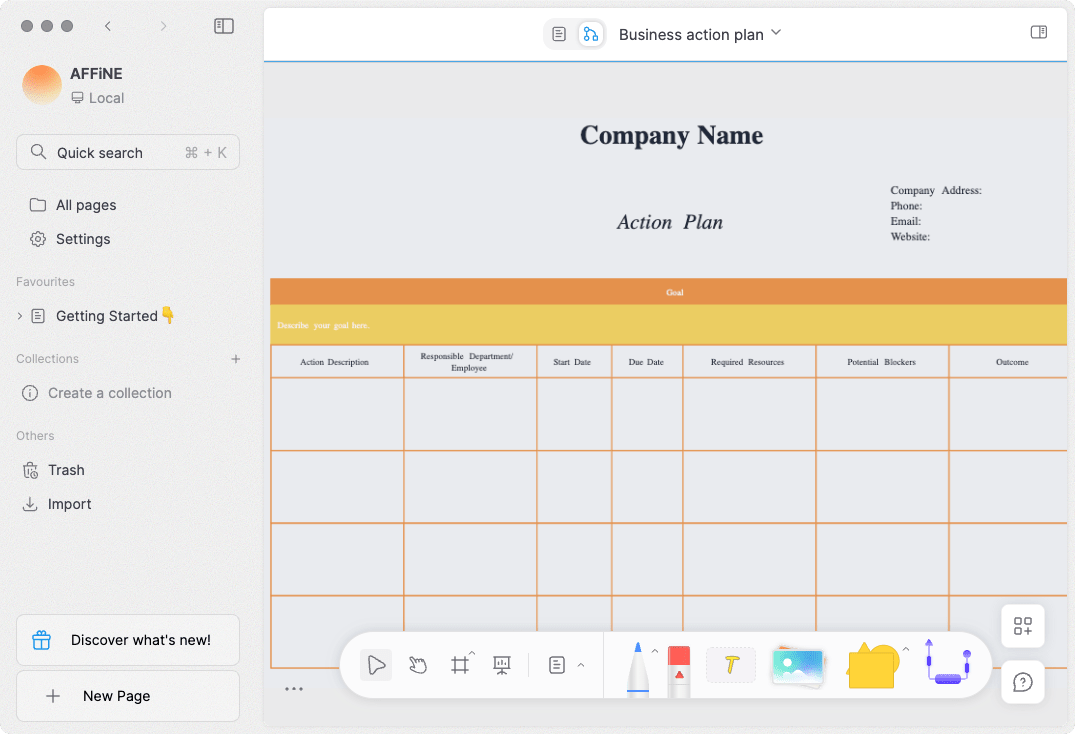Open the Image insert tool

[798, 664]
